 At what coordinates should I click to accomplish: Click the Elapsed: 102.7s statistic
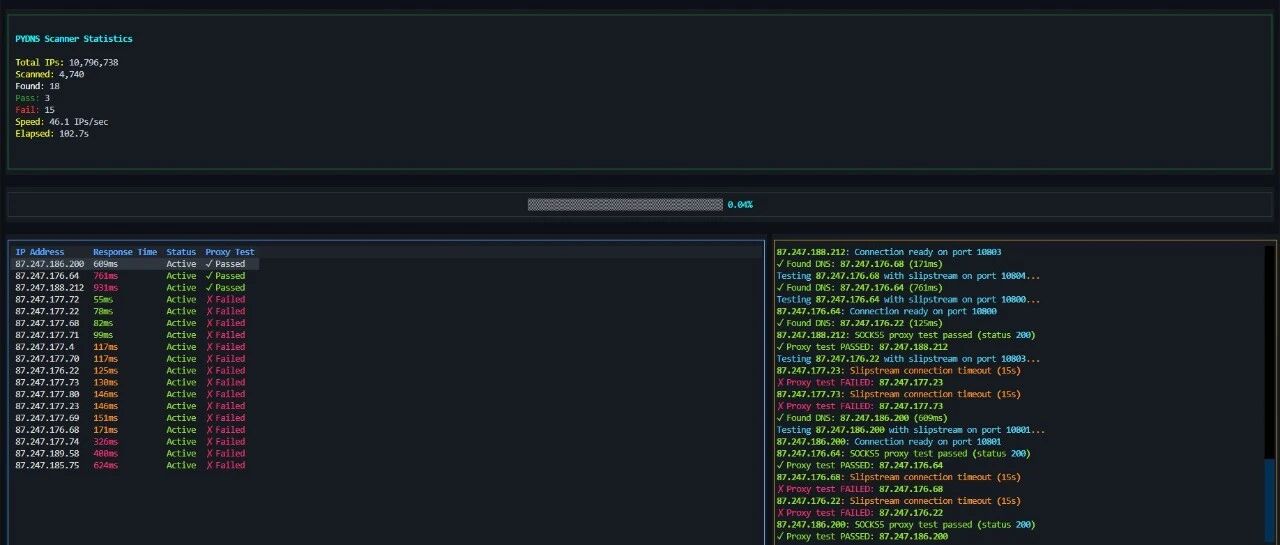tap(52, 134)
